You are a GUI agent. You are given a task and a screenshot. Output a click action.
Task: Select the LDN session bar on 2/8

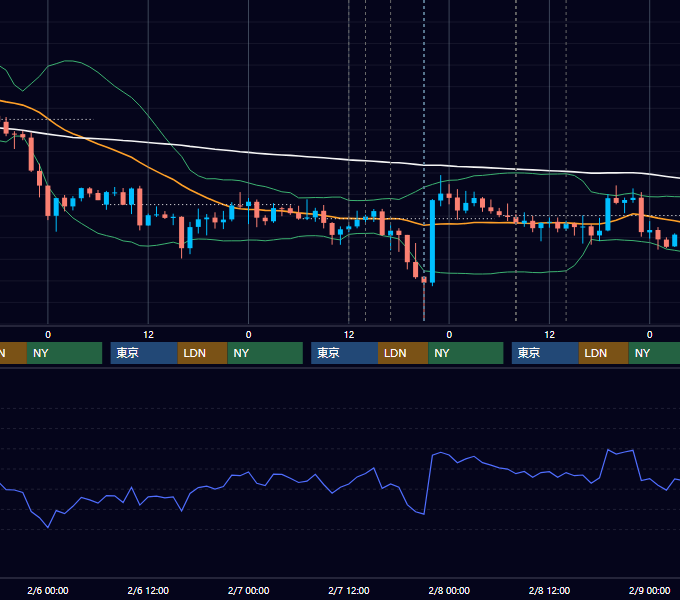click(604, 353)
